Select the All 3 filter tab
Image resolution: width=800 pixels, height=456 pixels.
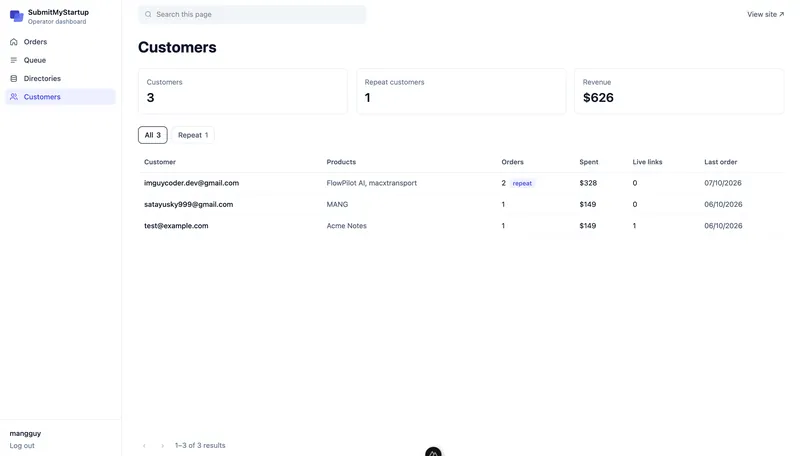[153, 135]
